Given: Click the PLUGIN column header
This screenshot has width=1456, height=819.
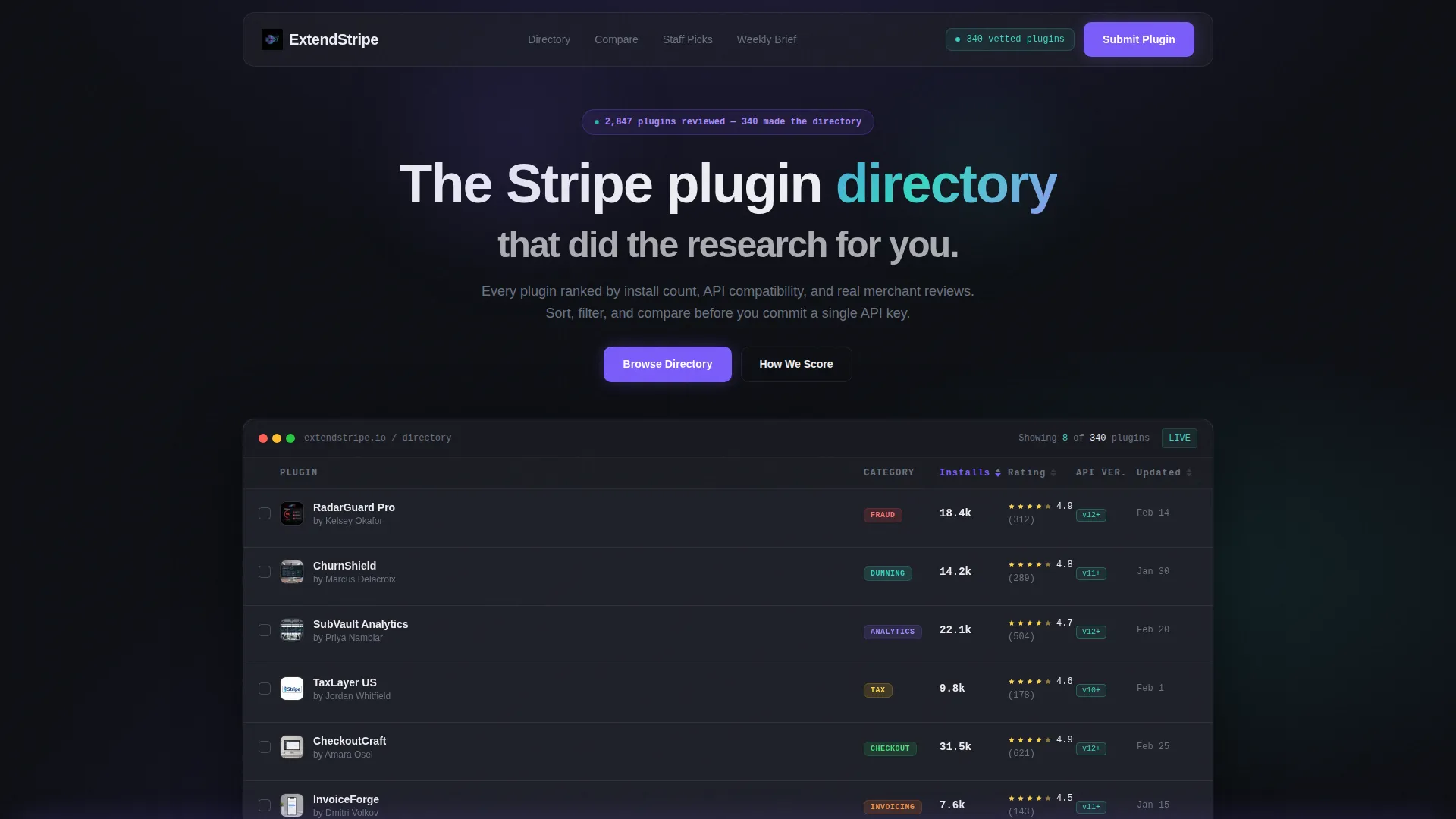Looking at the screenshot, I should [299, 472].
